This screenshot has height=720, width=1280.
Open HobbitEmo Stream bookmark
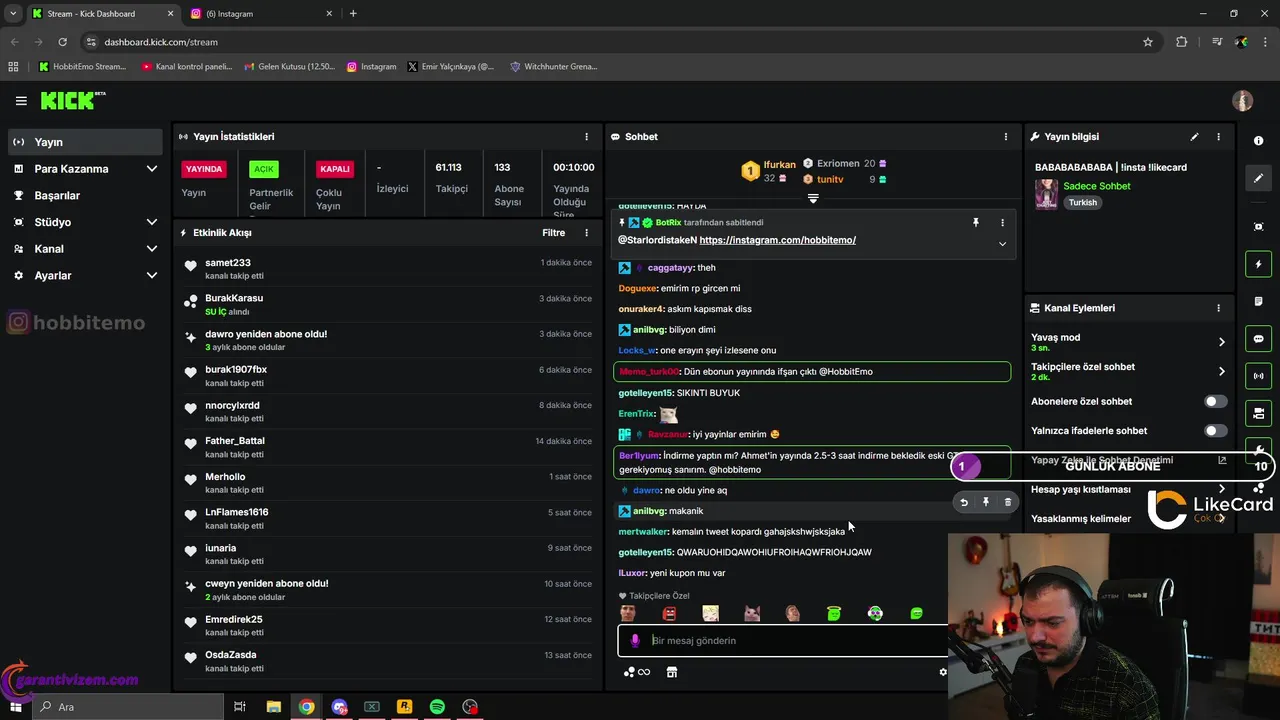tap(82, 67)
